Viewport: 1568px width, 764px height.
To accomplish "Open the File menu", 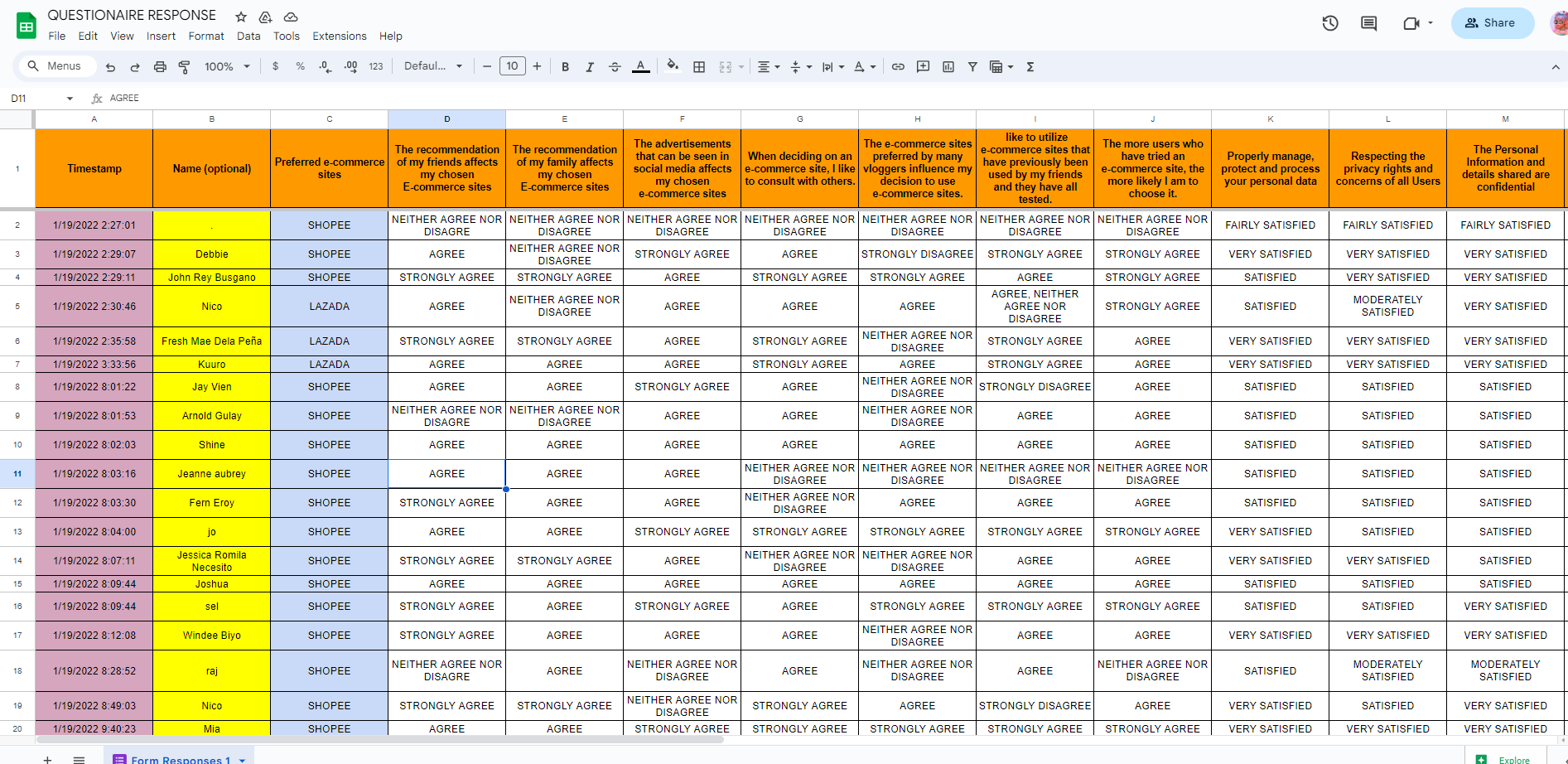I will 57,36.
